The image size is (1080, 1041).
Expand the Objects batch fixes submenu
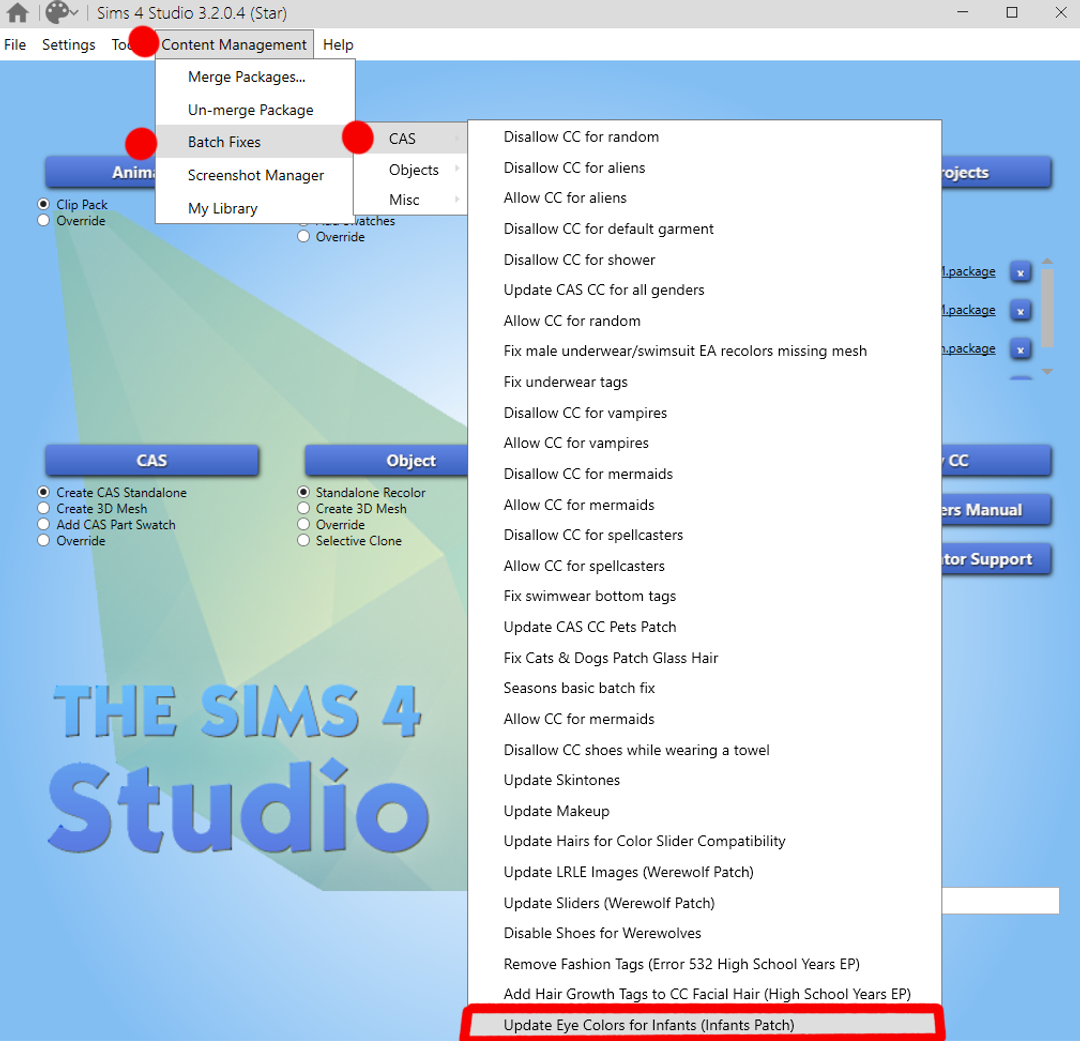414,170
